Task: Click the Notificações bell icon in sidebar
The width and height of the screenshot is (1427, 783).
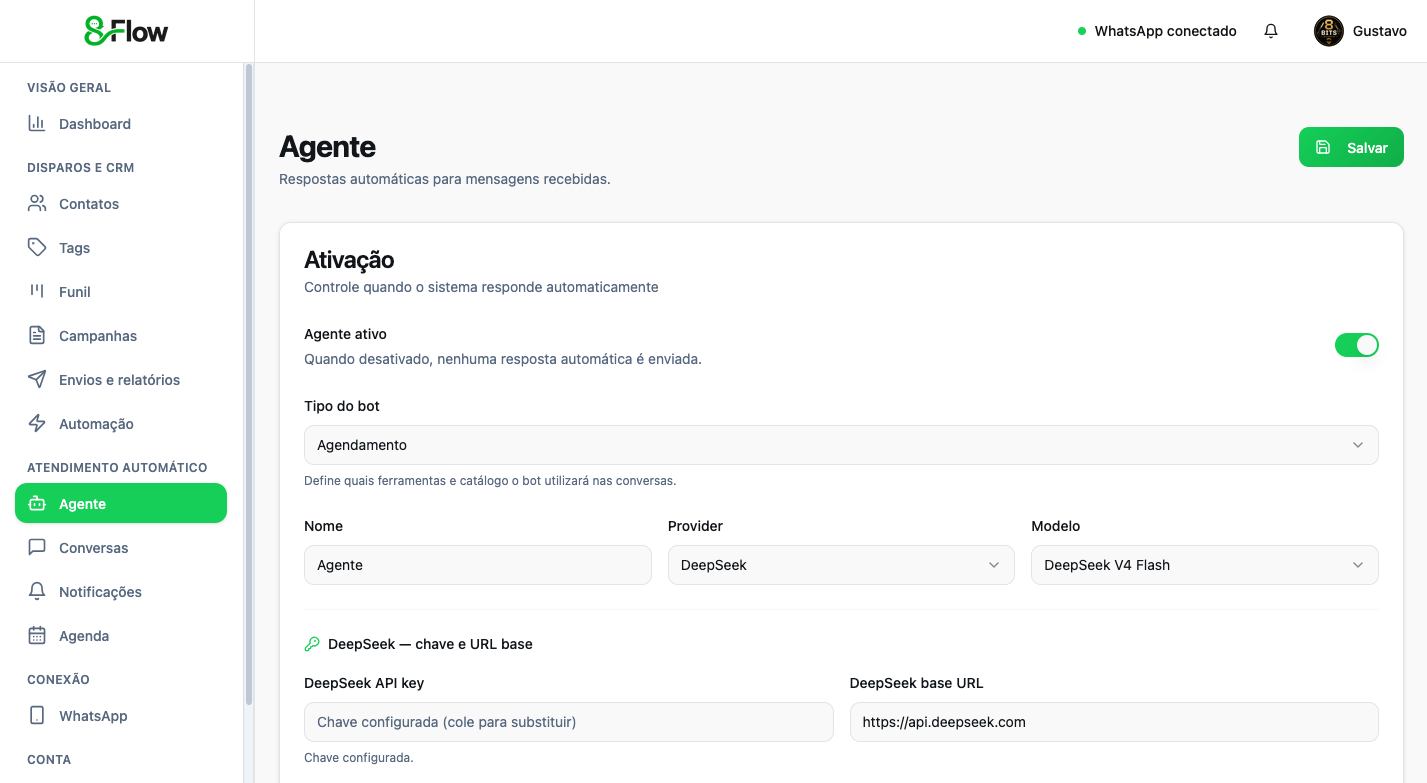Action: 37,592
